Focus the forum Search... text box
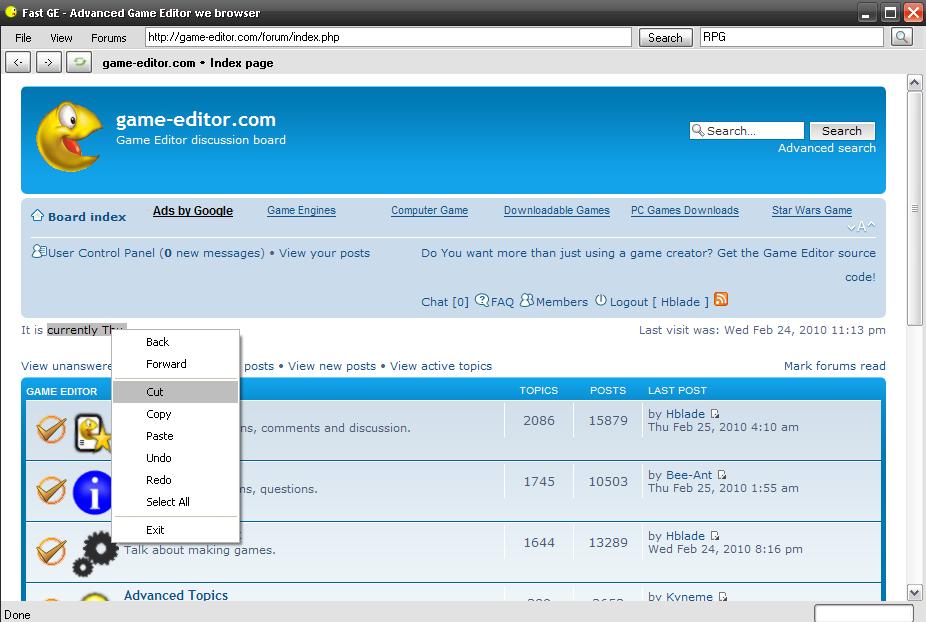926x622 pixels. tap(746, 131)
